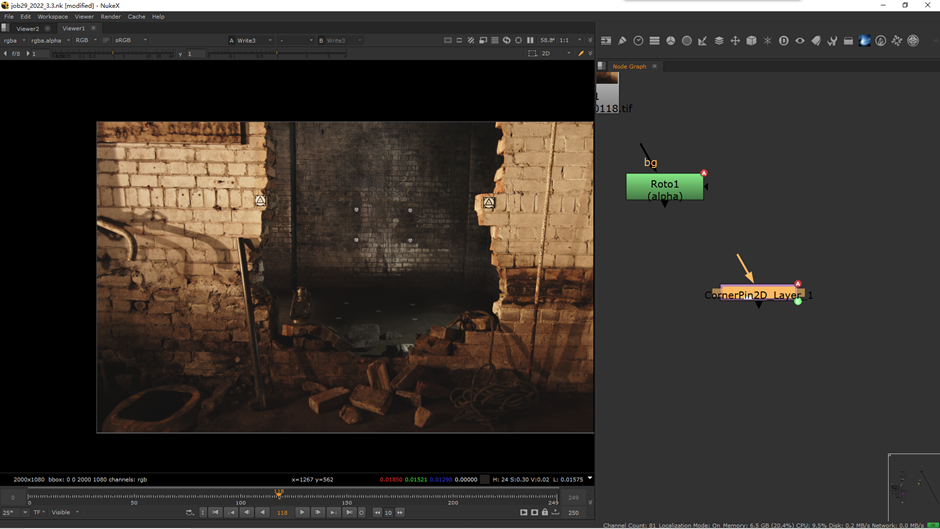This screenshot has width=940, height=529.
Task: Open the Particles nodes icon
Action: (767, 41)
